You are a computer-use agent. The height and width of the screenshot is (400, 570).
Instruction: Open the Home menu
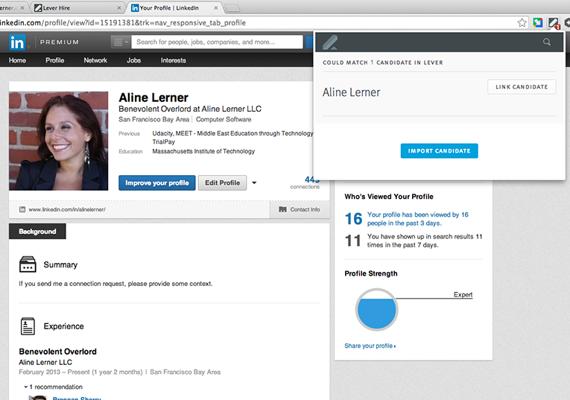pyautogui.click(x=17, y=60)
